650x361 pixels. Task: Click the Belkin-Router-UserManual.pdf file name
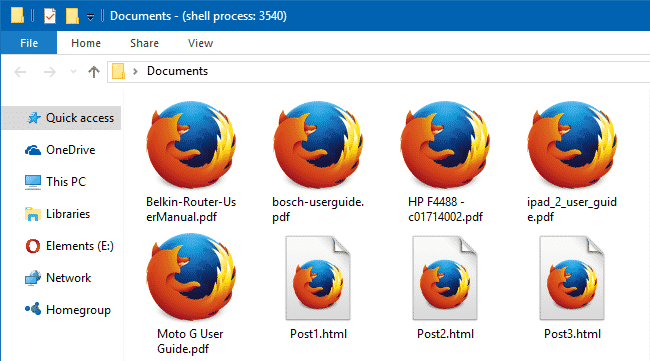(x=191, y=209)
